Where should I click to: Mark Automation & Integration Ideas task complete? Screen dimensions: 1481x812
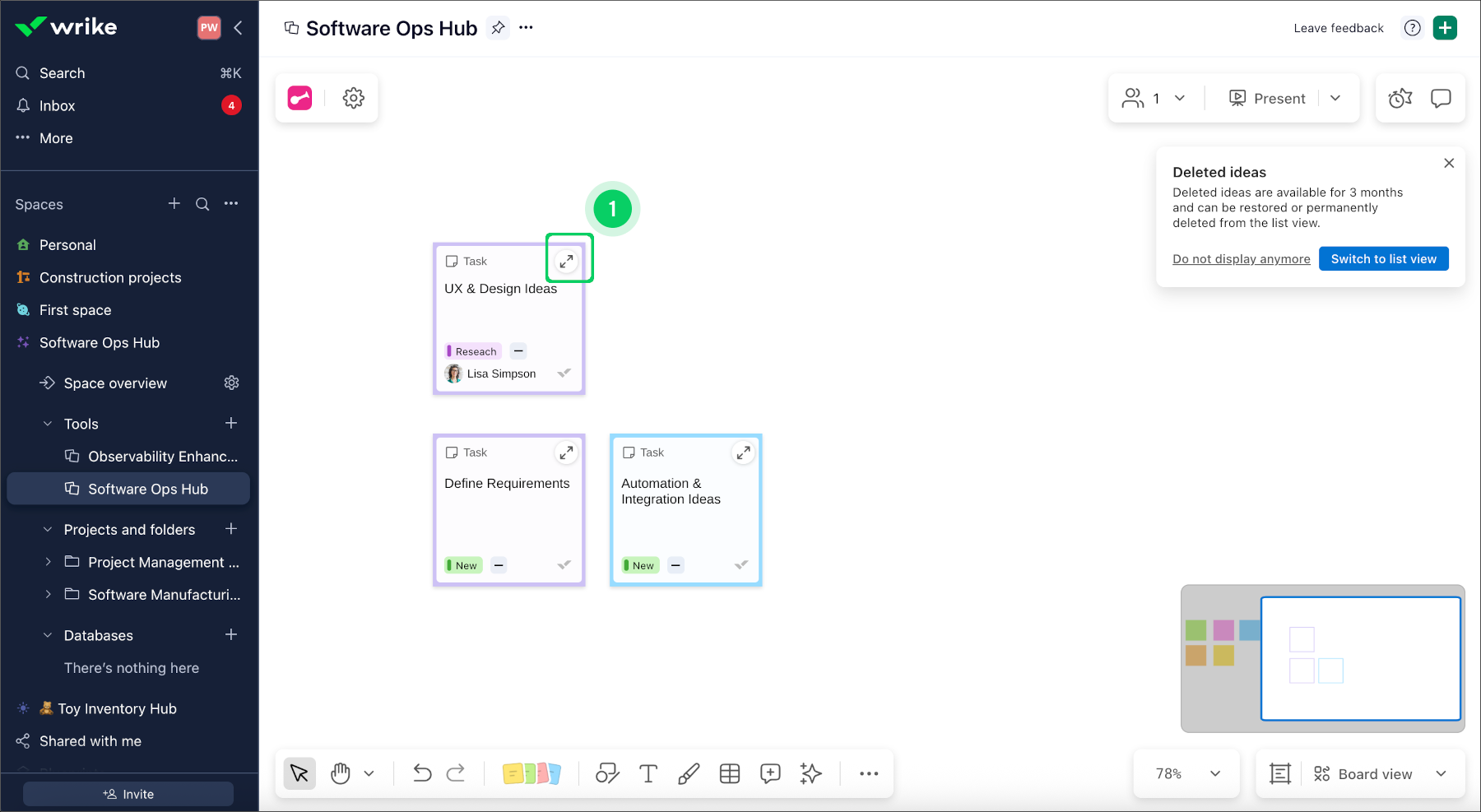(x=741, y=565)
